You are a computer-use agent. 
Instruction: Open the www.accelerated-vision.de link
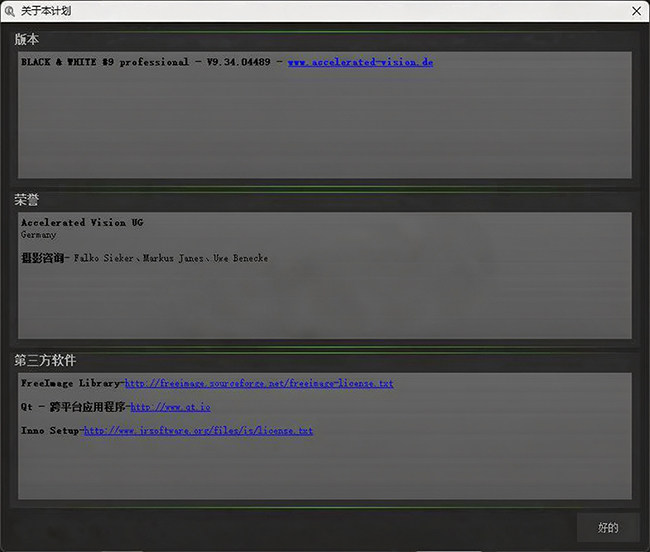tap(360, 62)
